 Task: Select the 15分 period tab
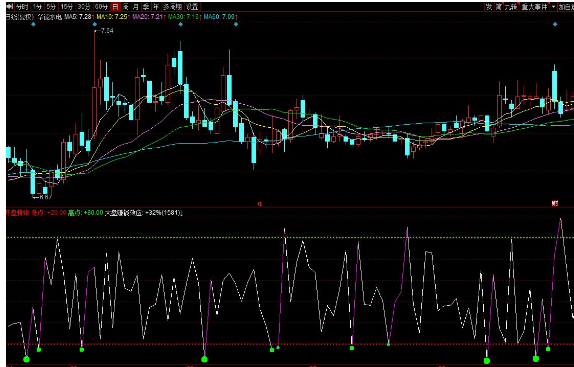(x=66, y=7)
